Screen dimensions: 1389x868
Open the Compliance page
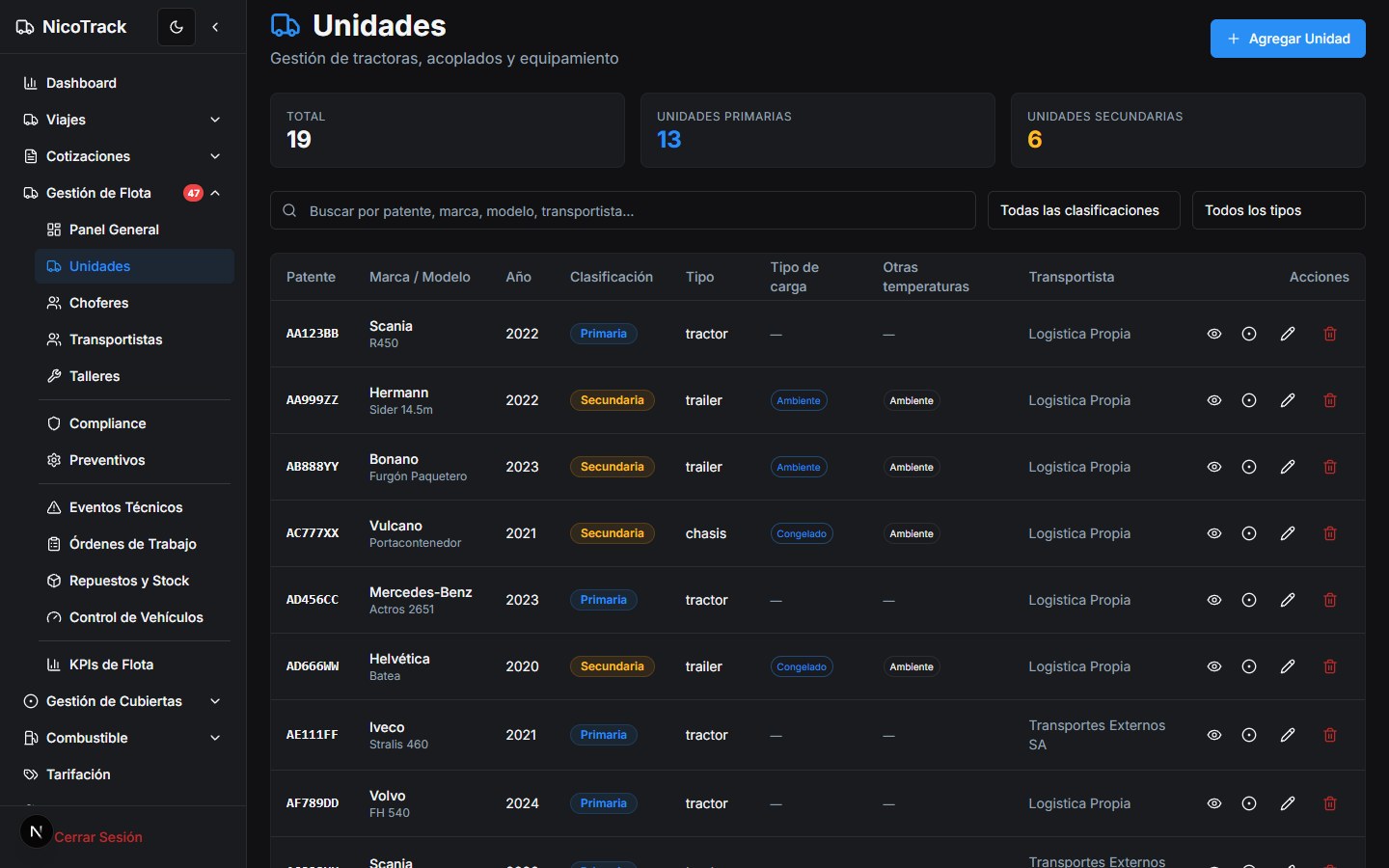134,423
